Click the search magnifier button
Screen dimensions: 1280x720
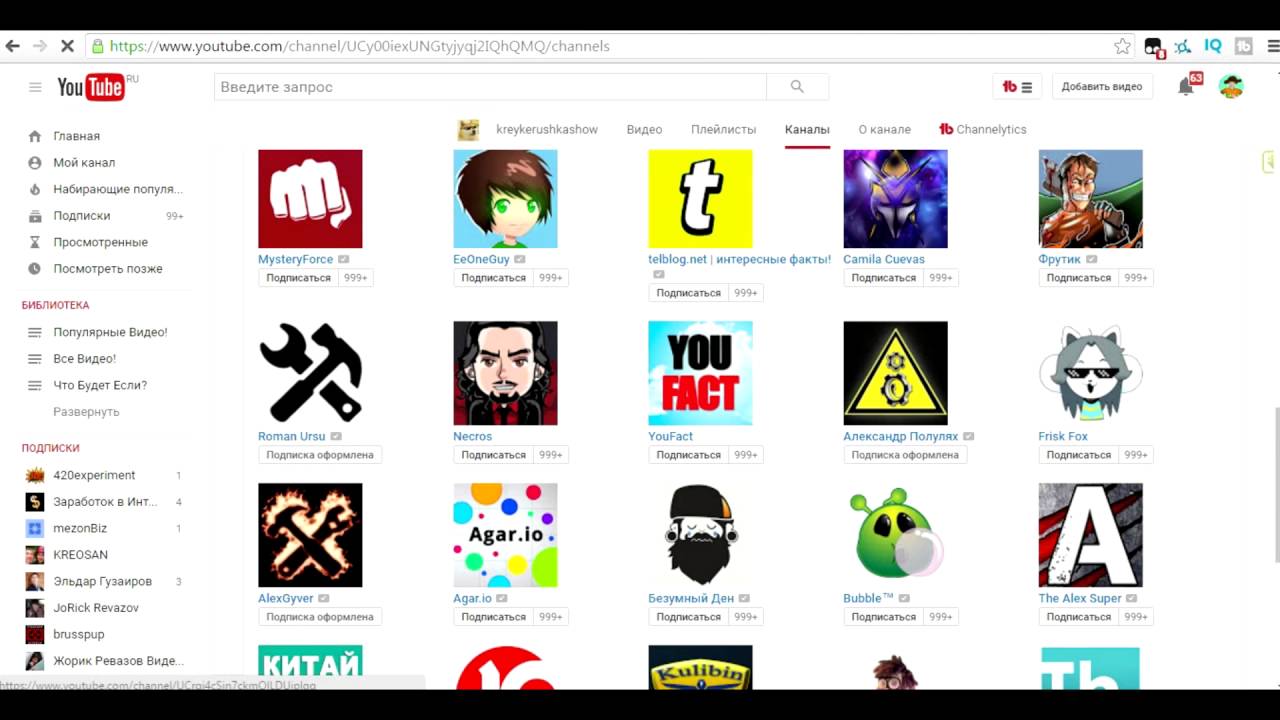(797, 87)
